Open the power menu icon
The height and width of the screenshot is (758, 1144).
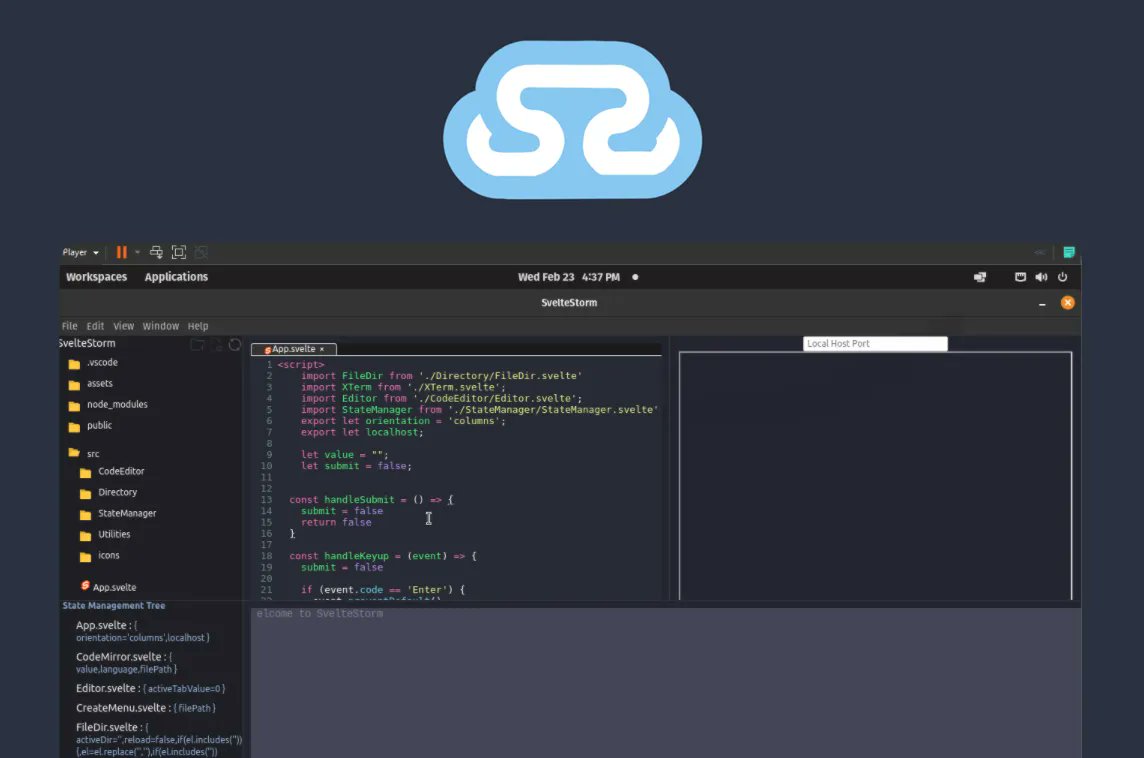click(1062, 277)
